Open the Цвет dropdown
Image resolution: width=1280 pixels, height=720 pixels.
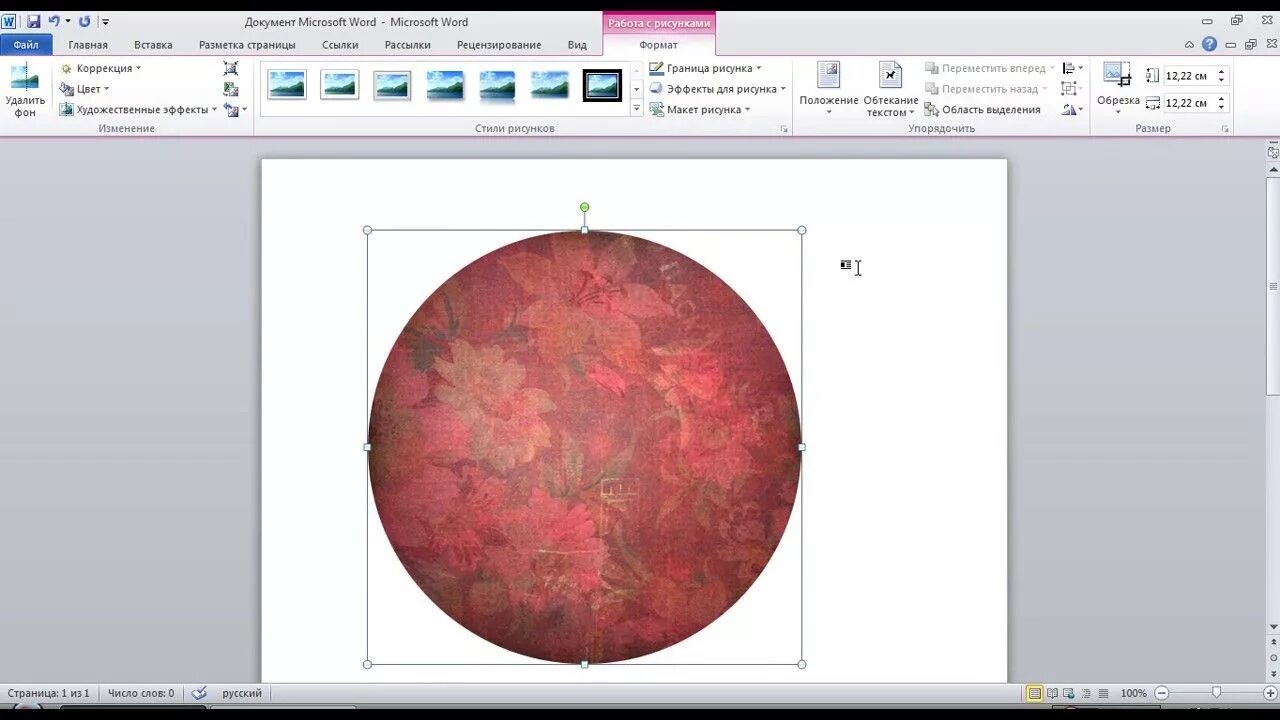(x=85, y=89)
